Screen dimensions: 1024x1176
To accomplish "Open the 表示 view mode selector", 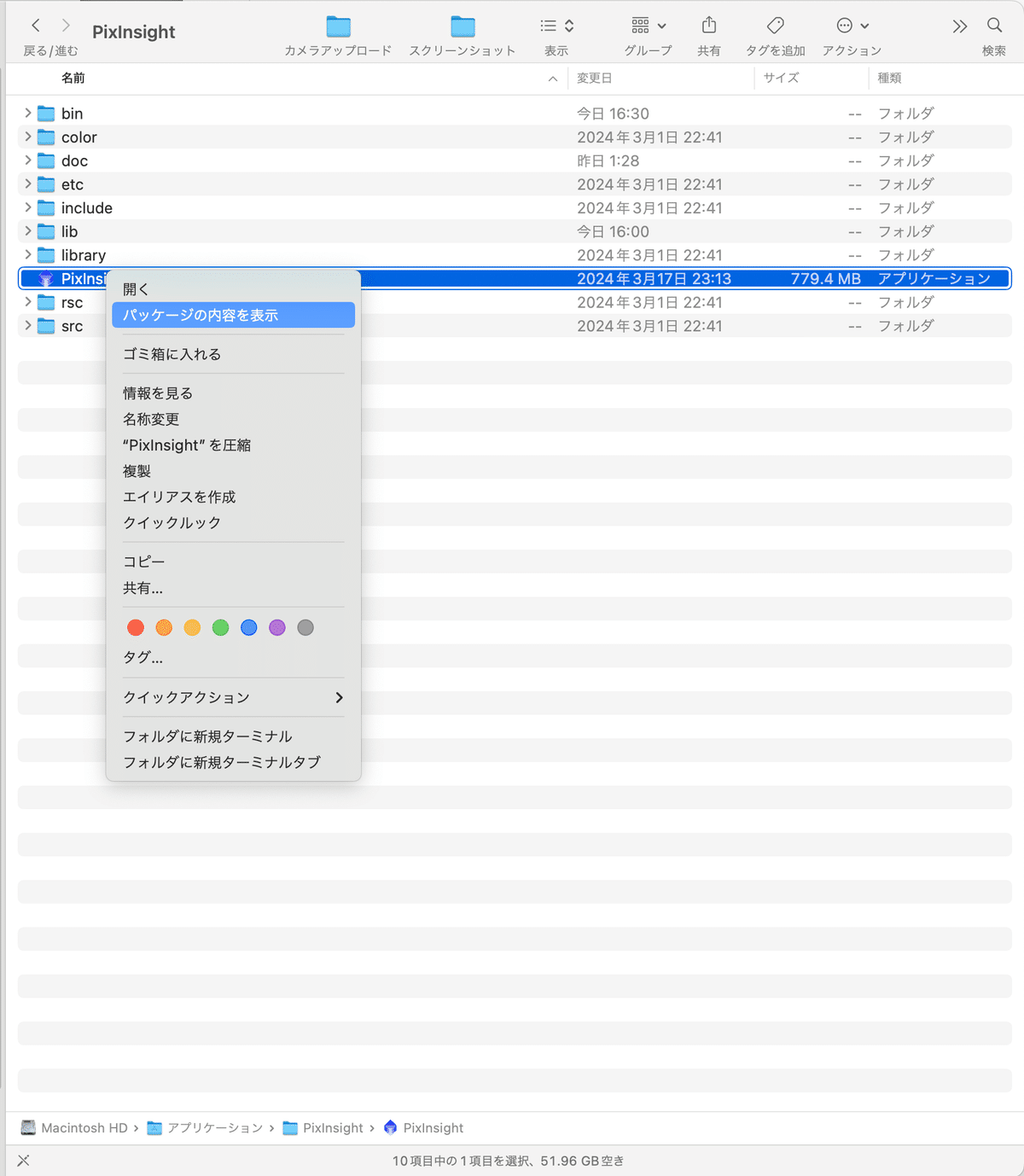I will 557,26.
